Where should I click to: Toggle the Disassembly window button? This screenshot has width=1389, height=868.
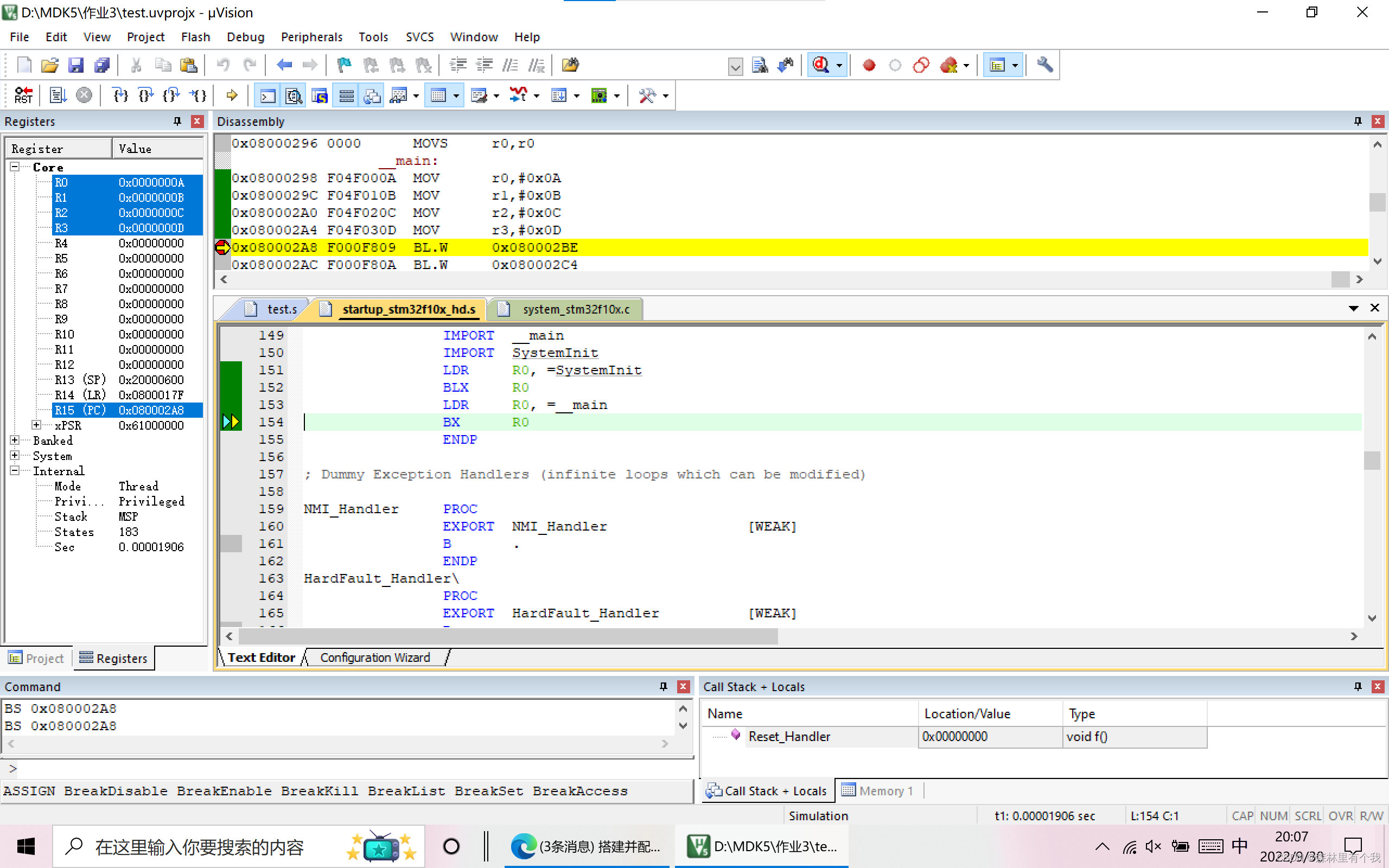tap(294, 95)
